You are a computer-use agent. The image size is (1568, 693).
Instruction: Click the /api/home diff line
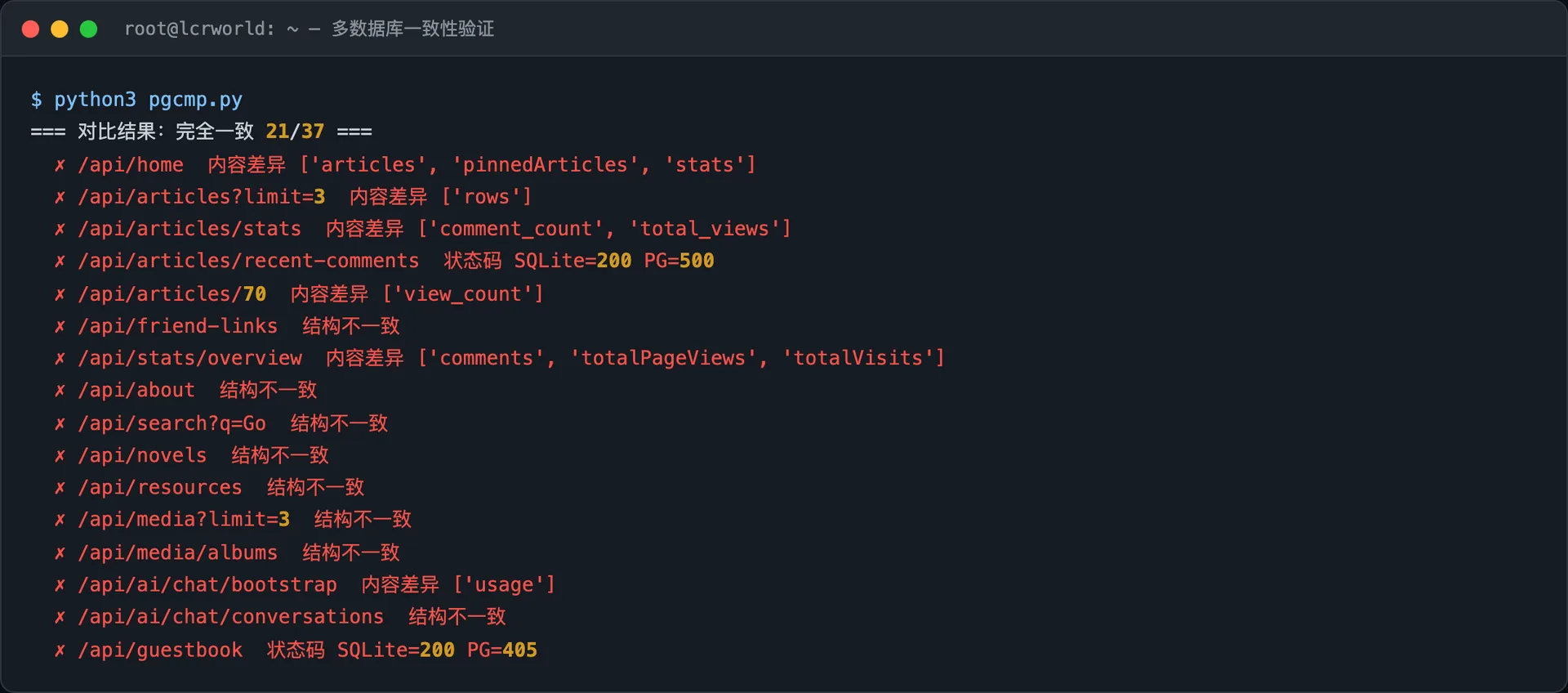point(405,164)
